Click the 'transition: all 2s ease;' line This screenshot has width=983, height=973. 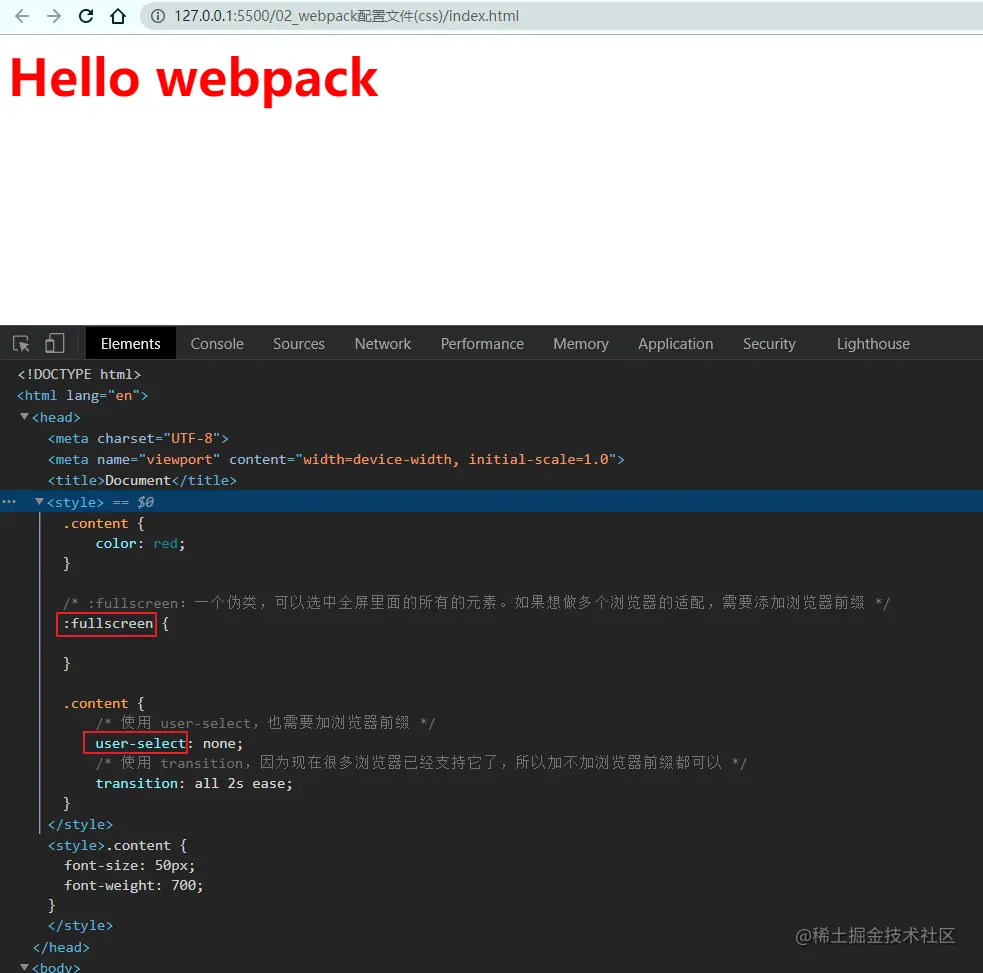click(x=194, y=784)
